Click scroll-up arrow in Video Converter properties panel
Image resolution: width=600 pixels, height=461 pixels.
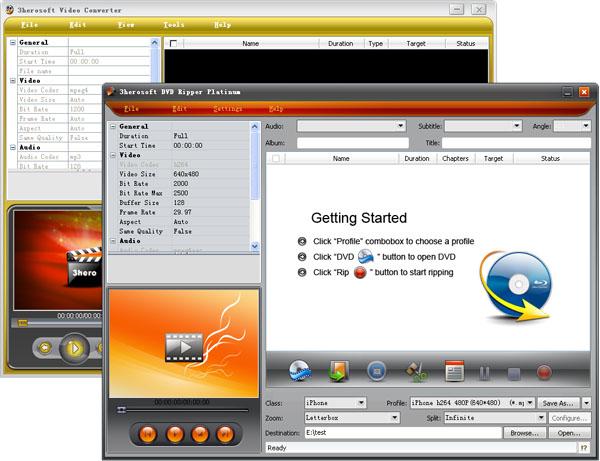point(155,42)
